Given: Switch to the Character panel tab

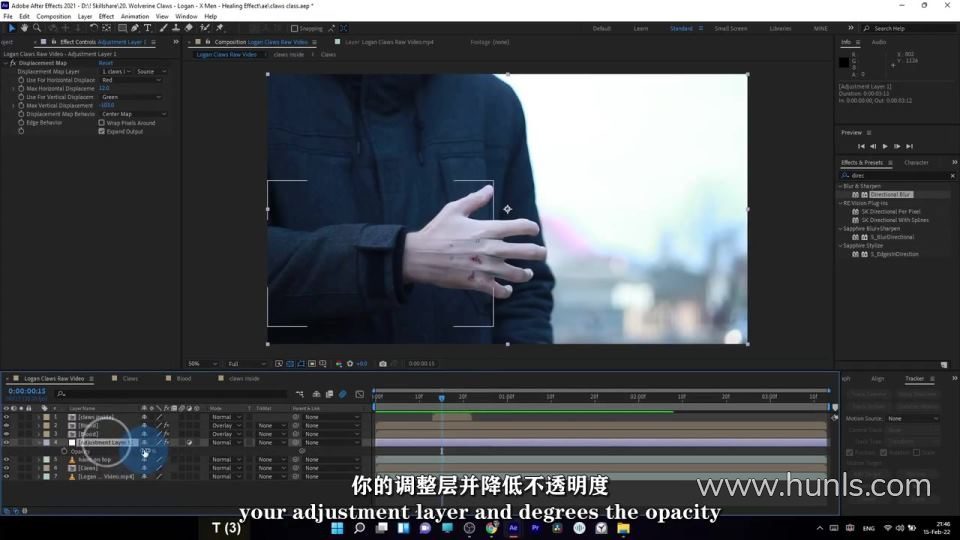Looking at the screenshot, I should (916, 162).
